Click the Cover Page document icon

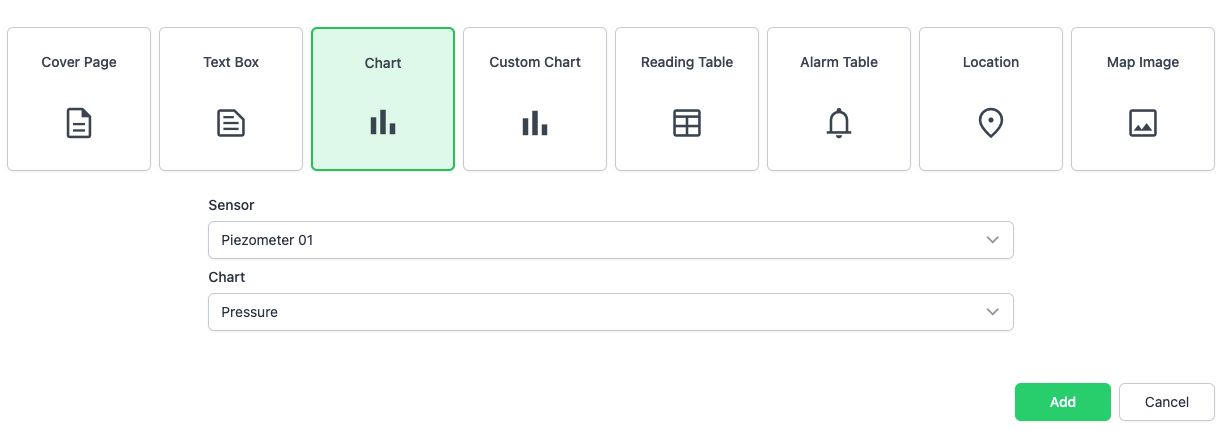pos(79,123)
